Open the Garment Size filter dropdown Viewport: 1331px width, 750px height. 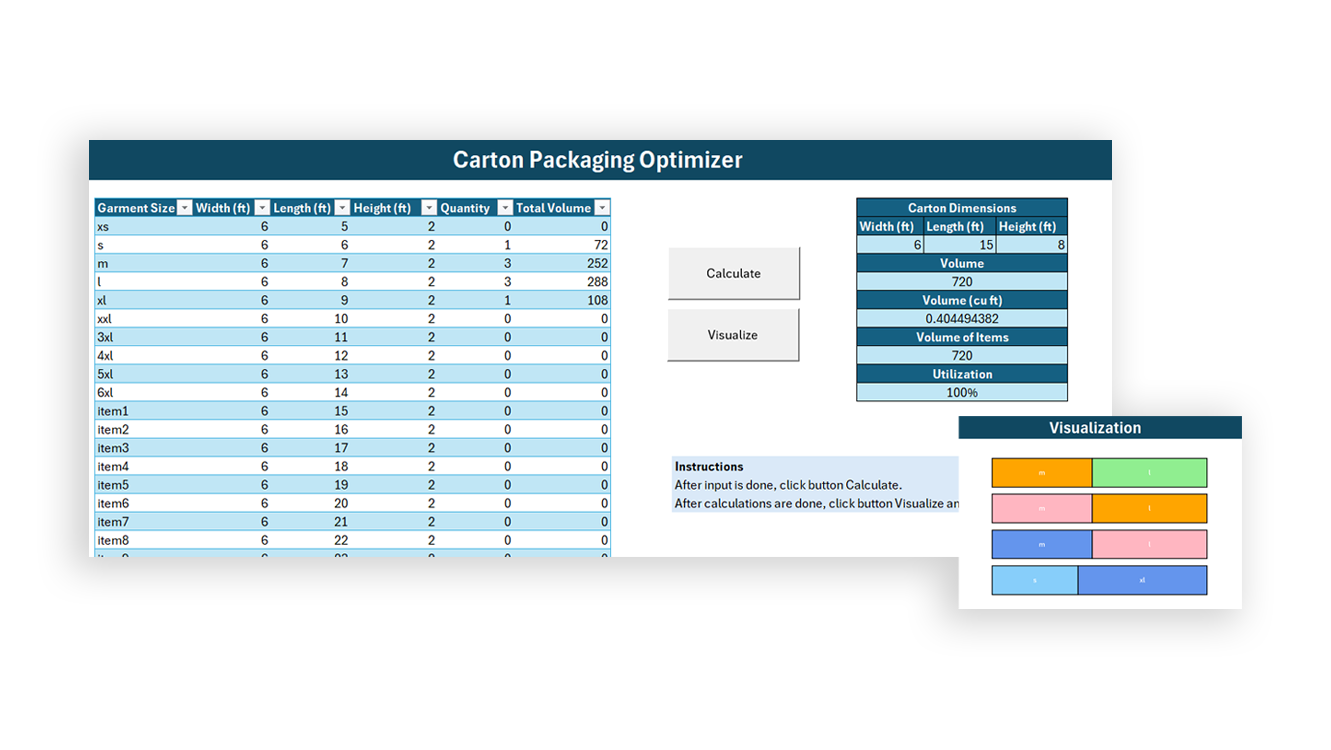(184, 208)
